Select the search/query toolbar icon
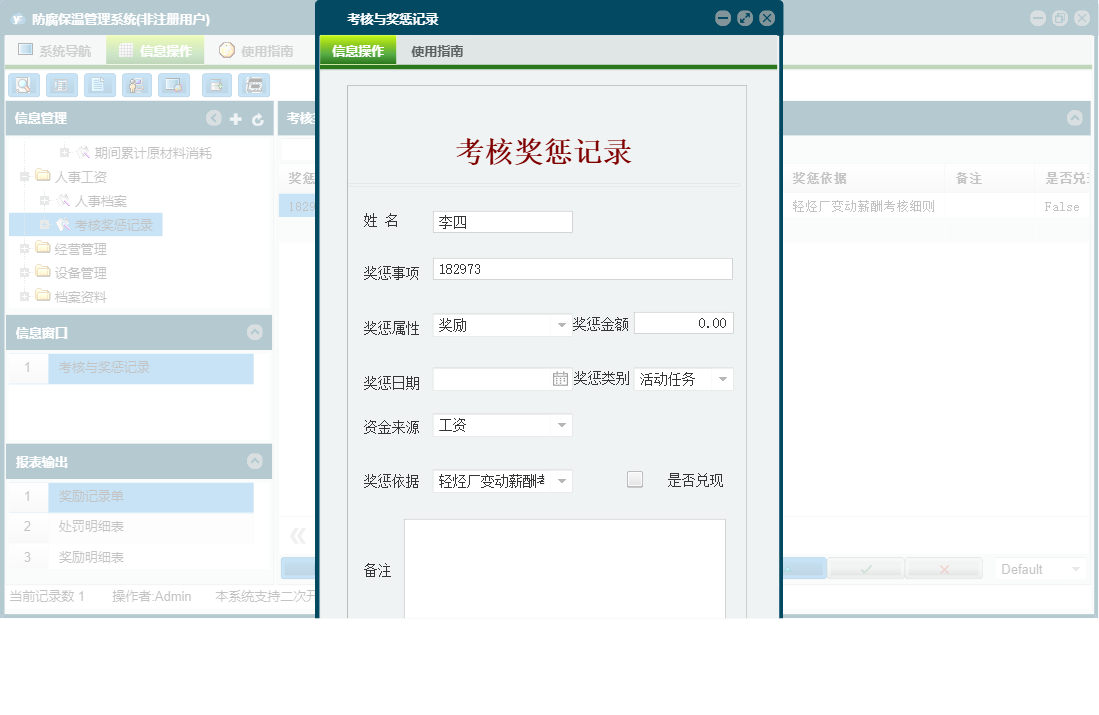Image resolution: width=1099 pixels, height=715 pixels. (23, 85)
